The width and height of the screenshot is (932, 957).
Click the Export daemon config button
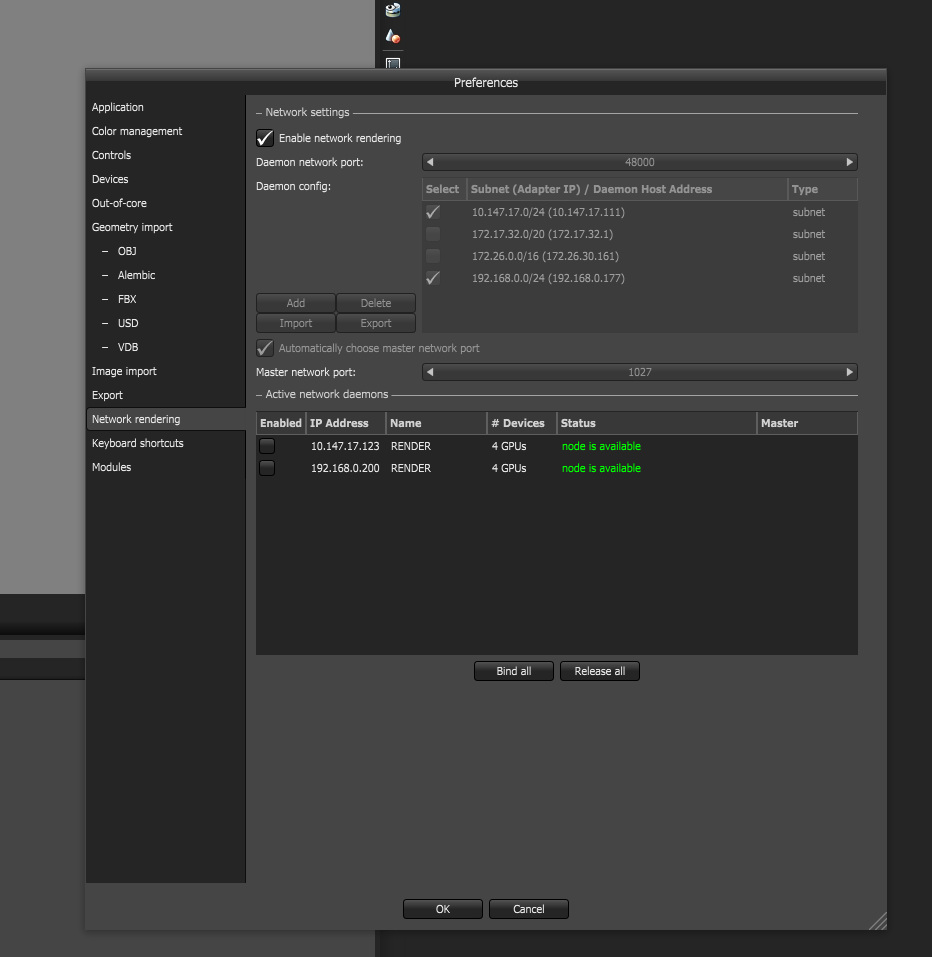pos(375,323)
